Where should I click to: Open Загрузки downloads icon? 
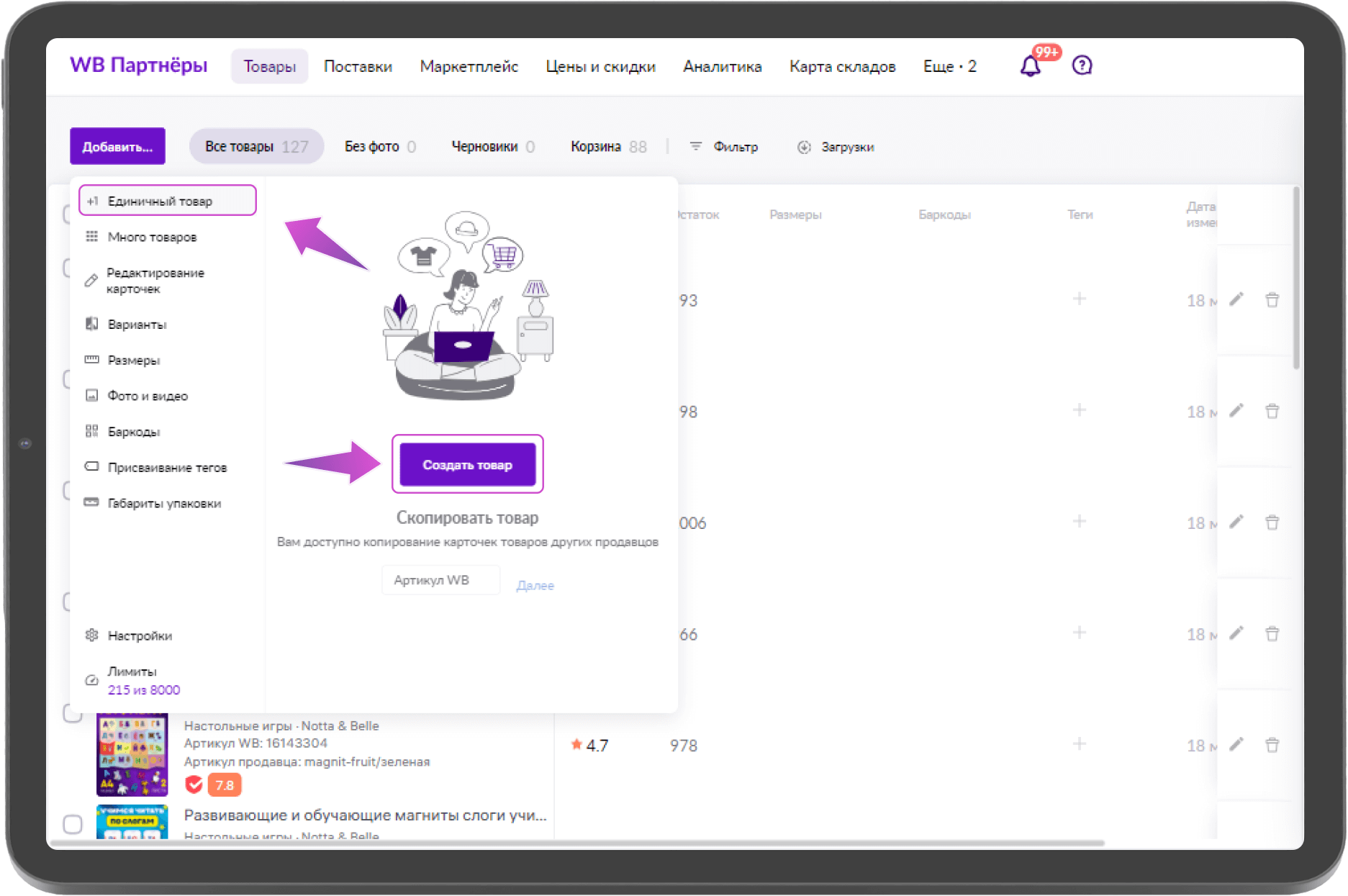point(804,147)
